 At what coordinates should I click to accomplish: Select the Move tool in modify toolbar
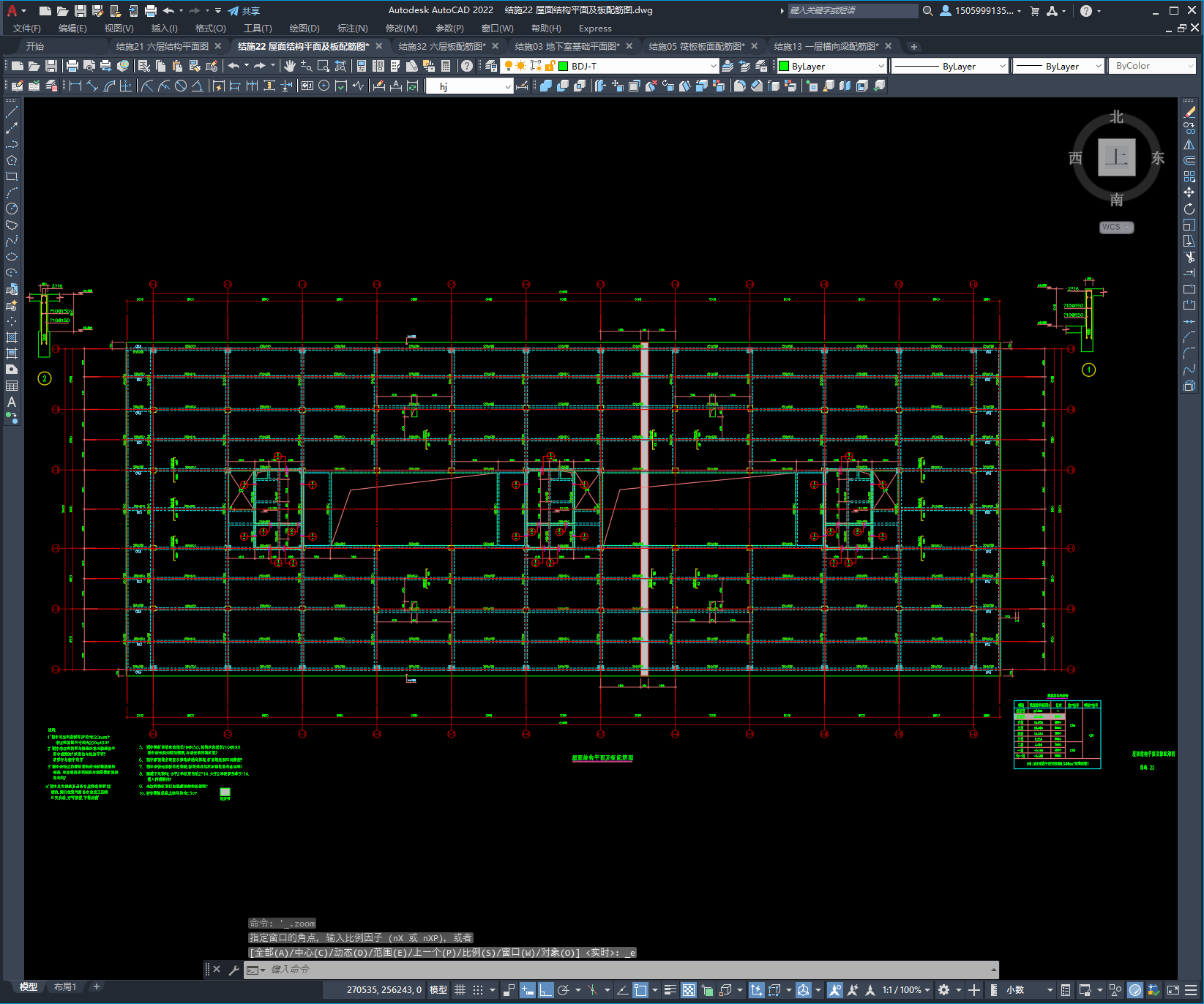1189,192
